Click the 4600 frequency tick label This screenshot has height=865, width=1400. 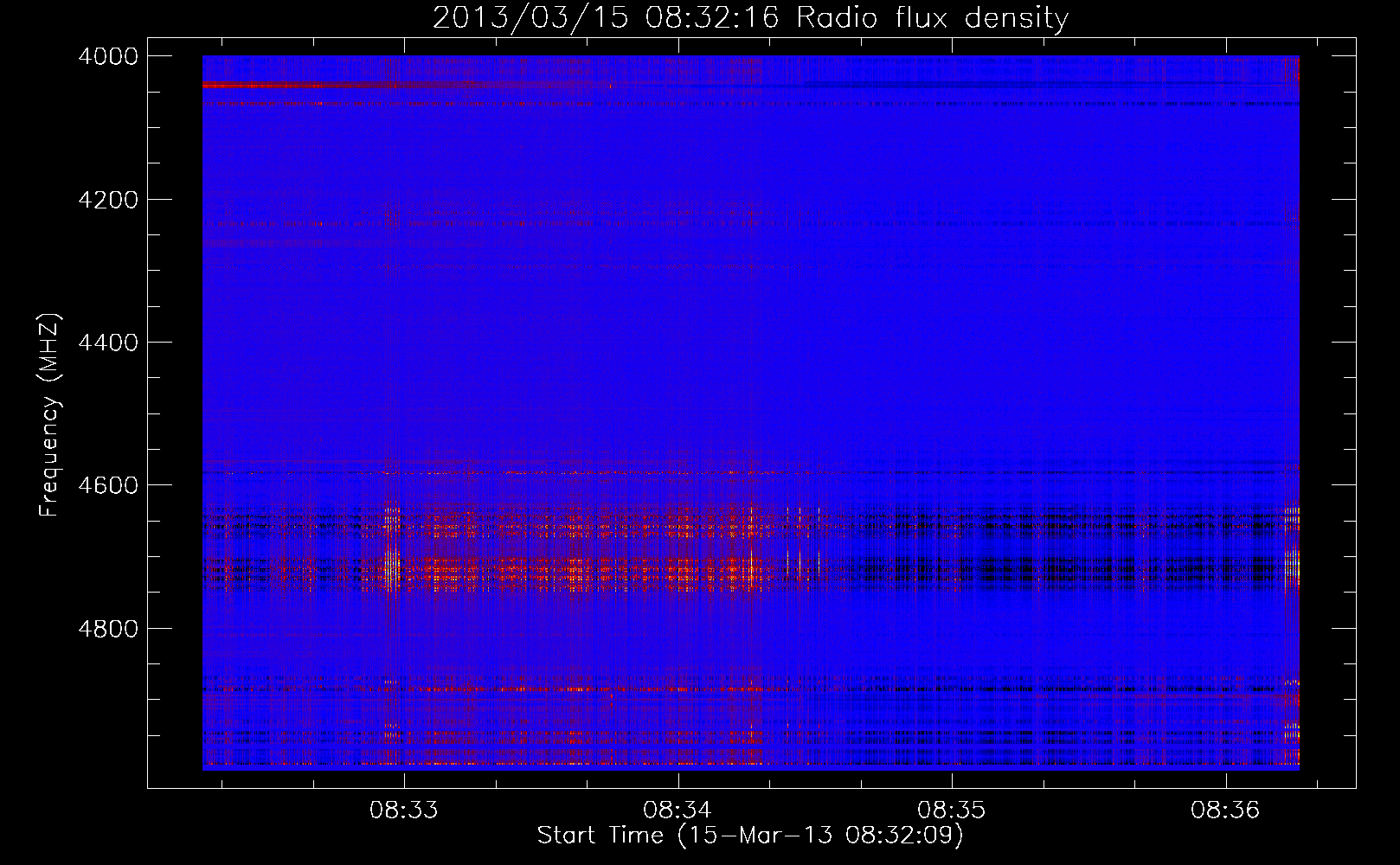click(x=107, y=485)
